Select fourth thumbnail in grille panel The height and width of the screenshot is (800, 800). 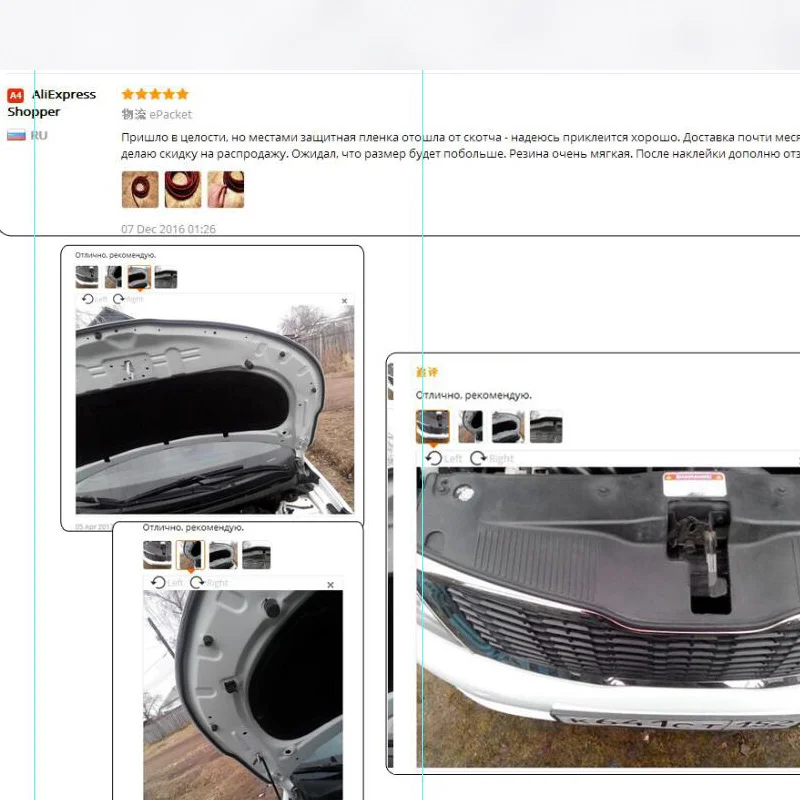[x=546, y=427]
